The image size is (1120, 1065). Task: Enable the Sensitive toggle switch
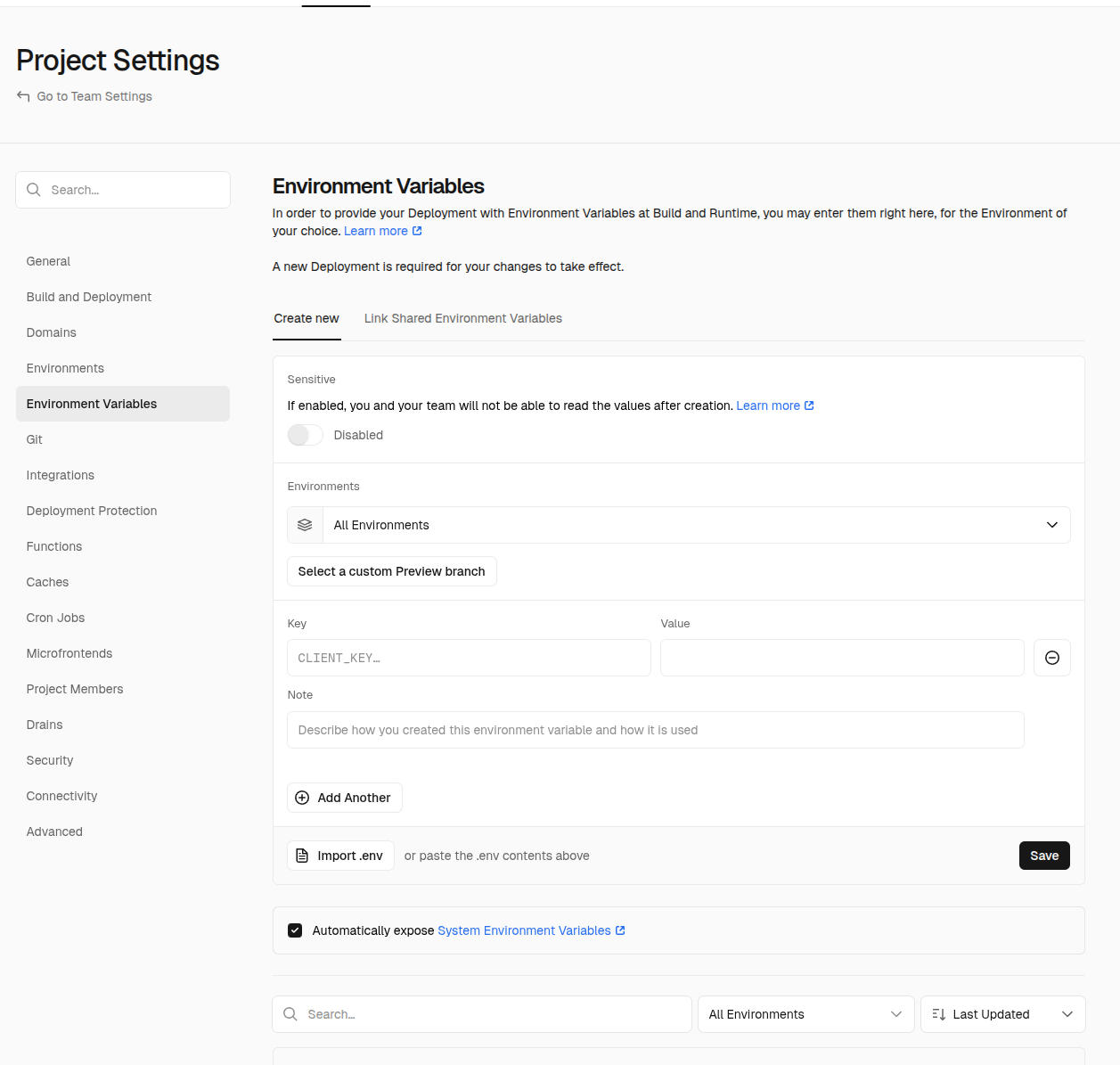pos(305,435)
